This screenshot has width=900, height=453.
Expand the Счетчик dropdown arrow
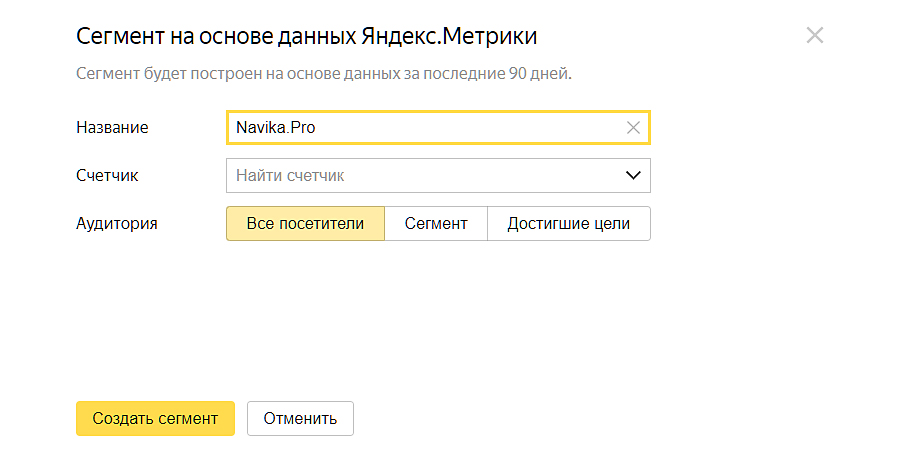(632, 175)
